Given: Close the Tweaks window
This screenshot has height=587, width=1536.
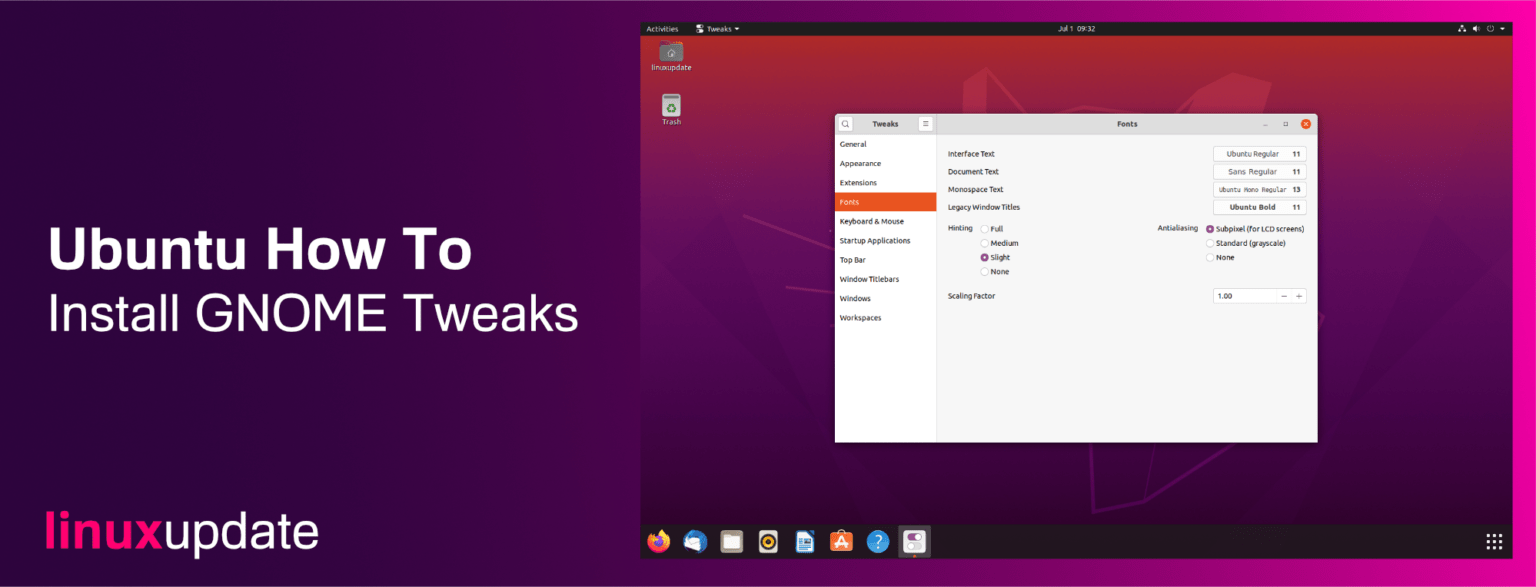Looking at the screenshot, I should 1305,124.
